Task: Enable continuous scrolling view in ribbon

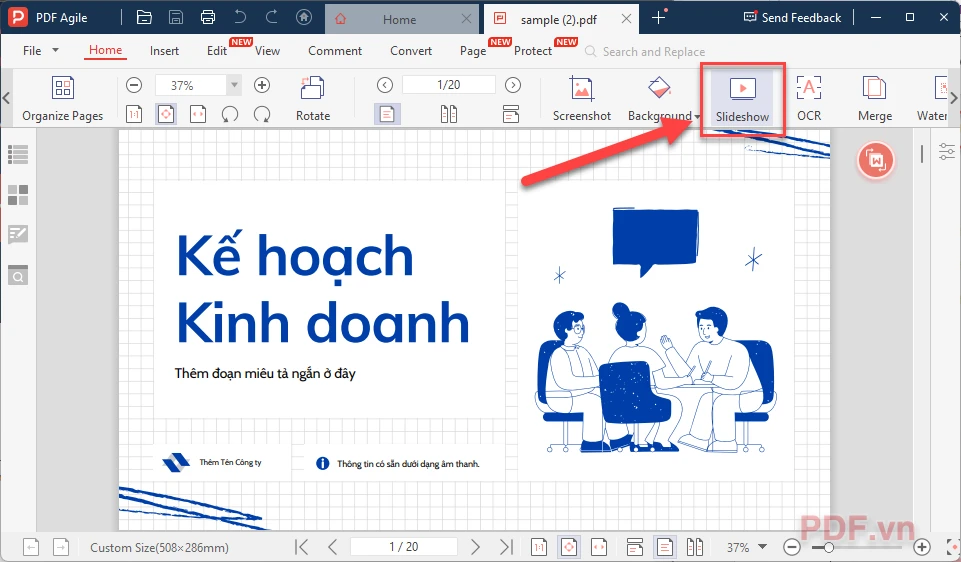Action: click(511, 114)
